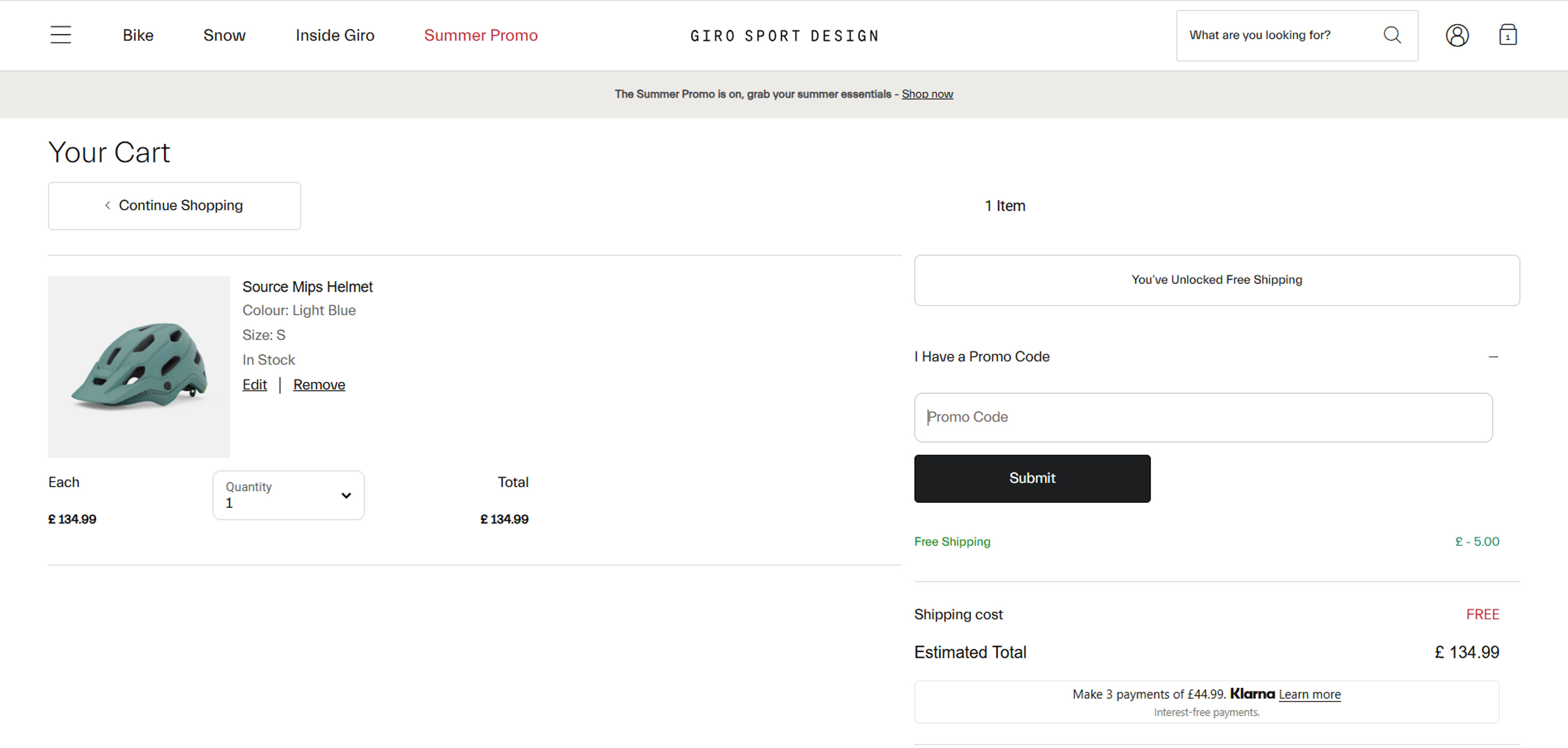Click the I Have a Promo Code heading
The image size is (1568, 748).
982,357
